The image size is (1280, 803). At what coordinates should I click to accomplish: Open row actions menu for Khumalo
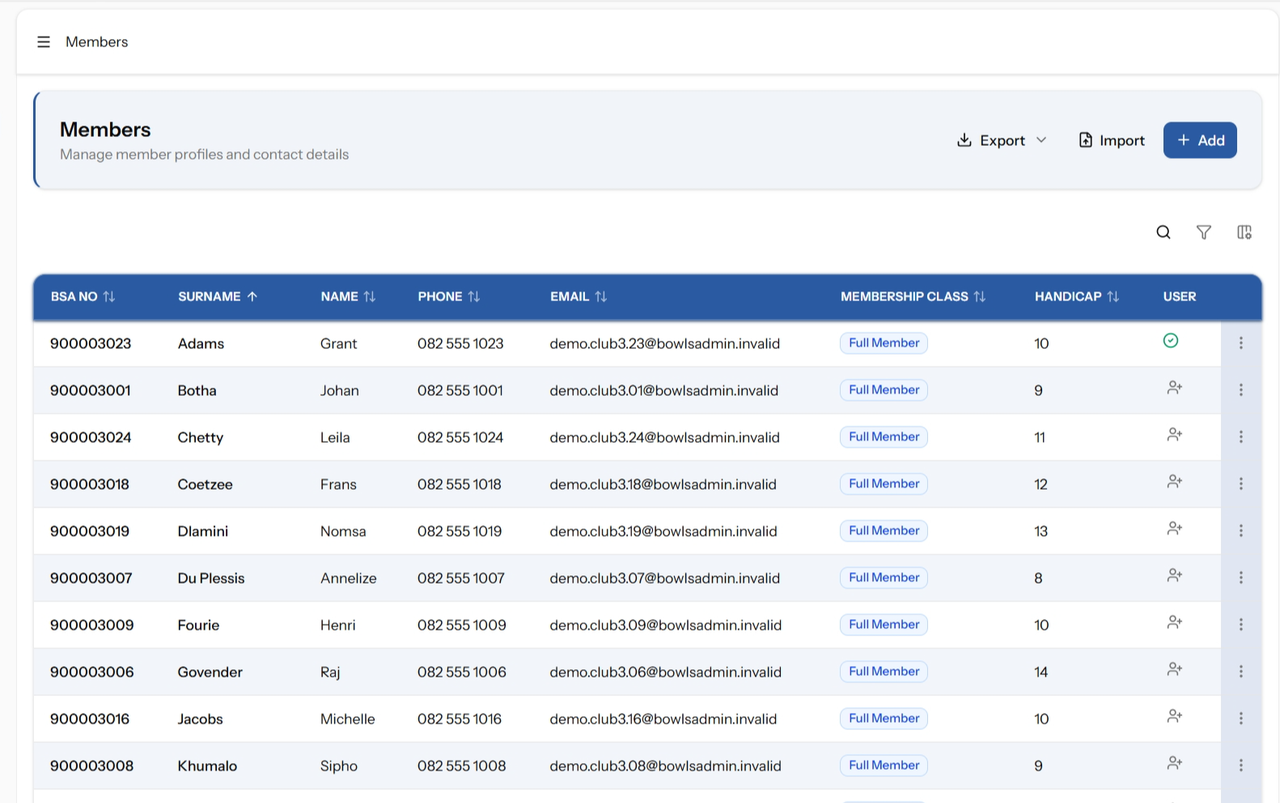click(x=1241, y=766)
